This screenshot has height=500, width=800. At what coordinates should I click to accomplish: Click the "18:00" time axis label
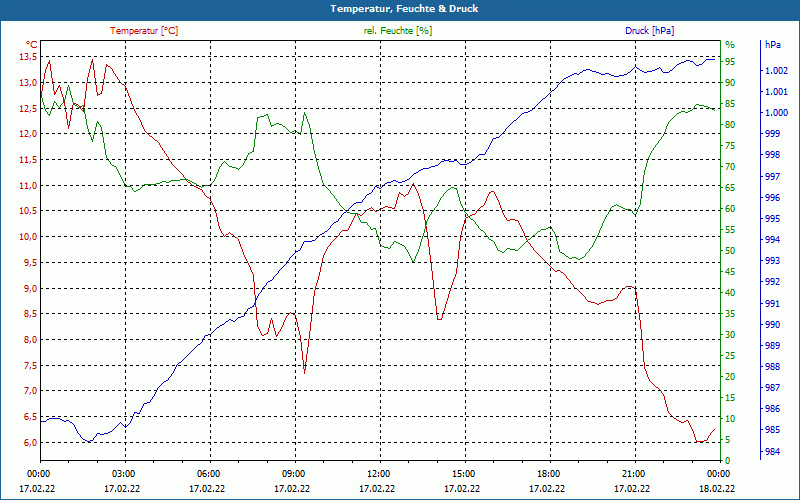tap(547, 473)
